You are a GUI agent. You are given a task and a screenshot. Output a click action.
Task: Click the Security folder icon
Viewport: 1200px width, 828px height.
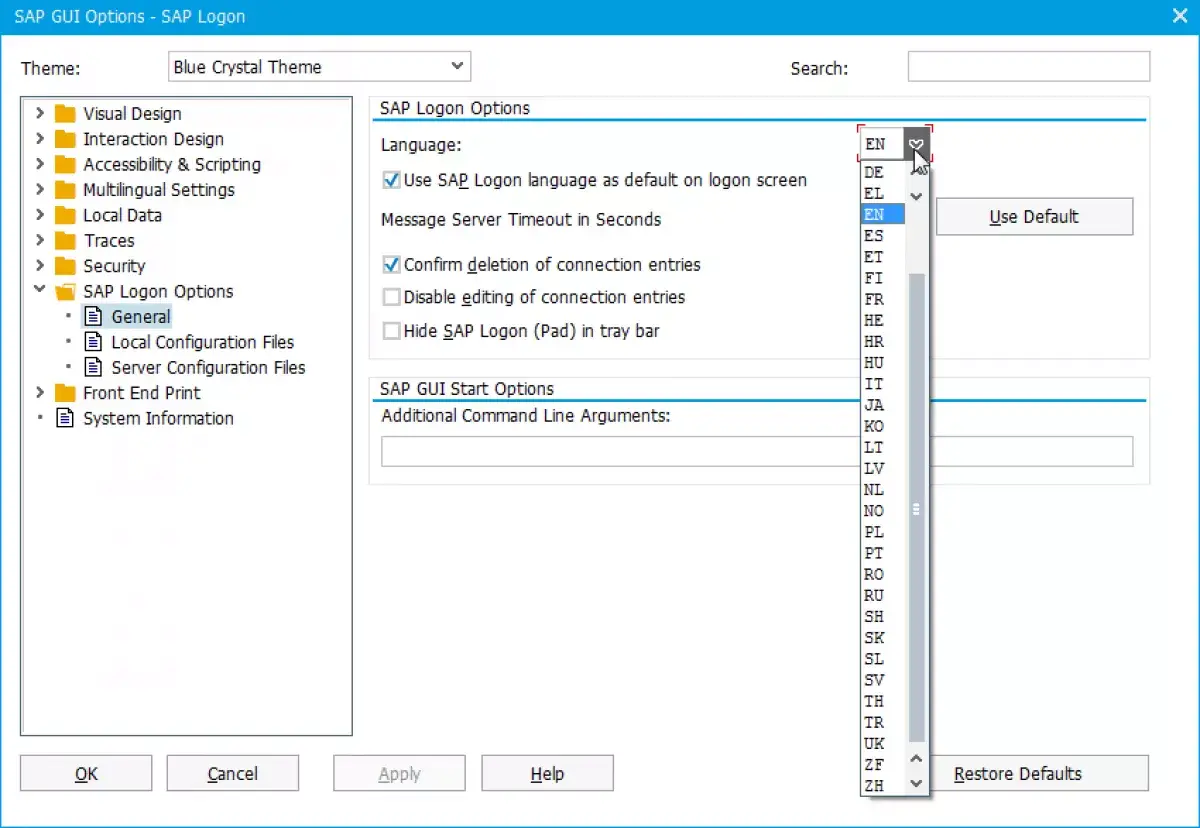coord(65,266)
